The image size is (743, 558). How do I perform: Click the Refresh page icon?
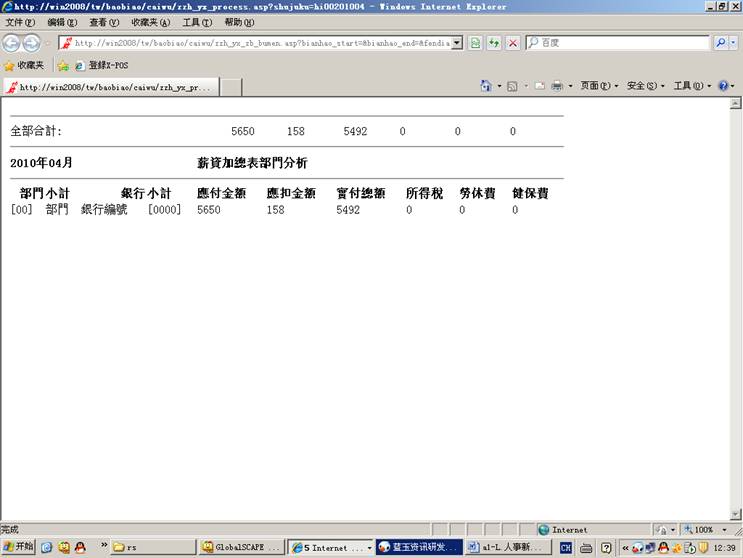click(x=494, y=43)
